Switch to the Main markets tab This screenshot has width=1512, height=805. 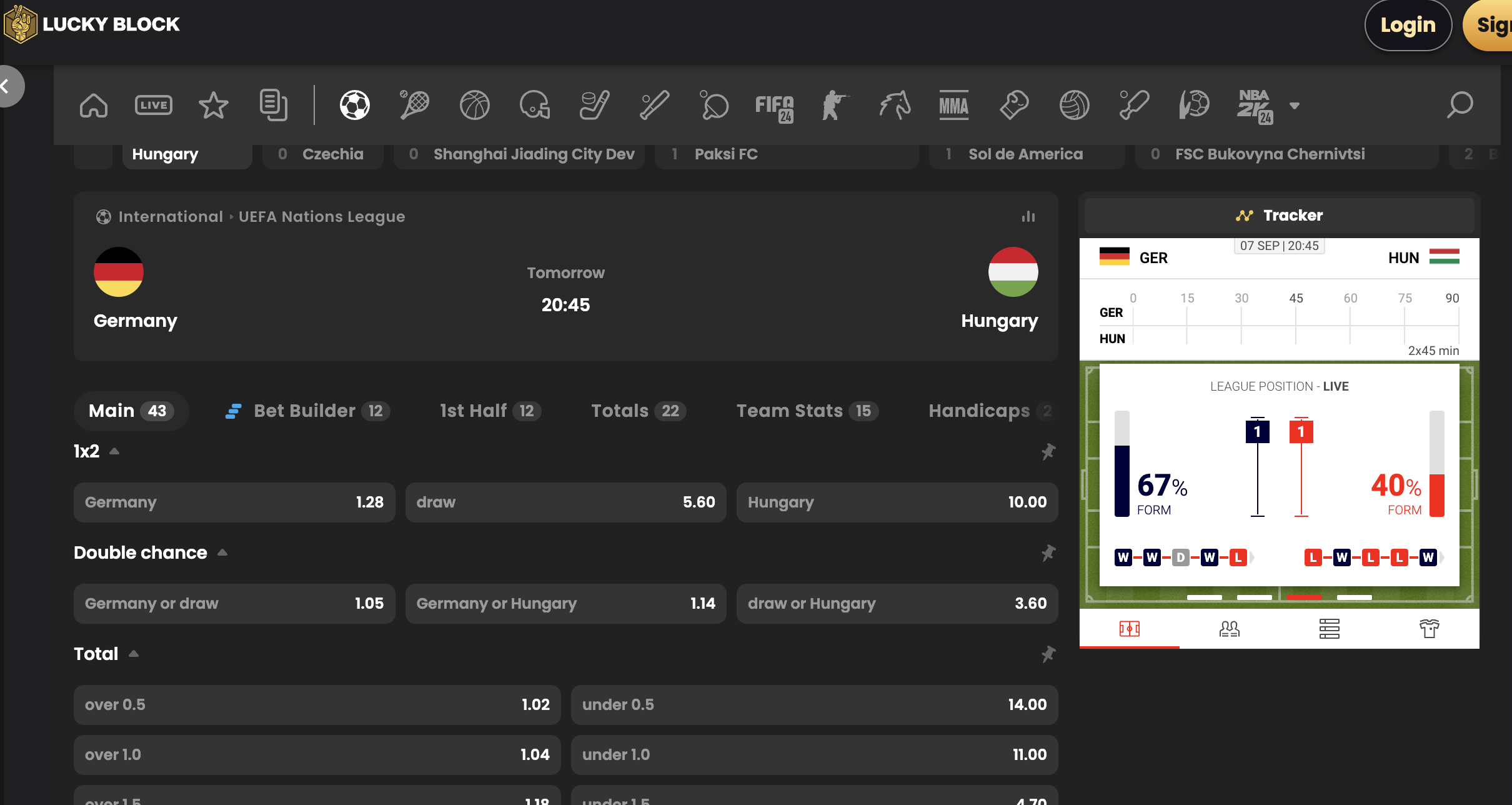pos(131,411)
